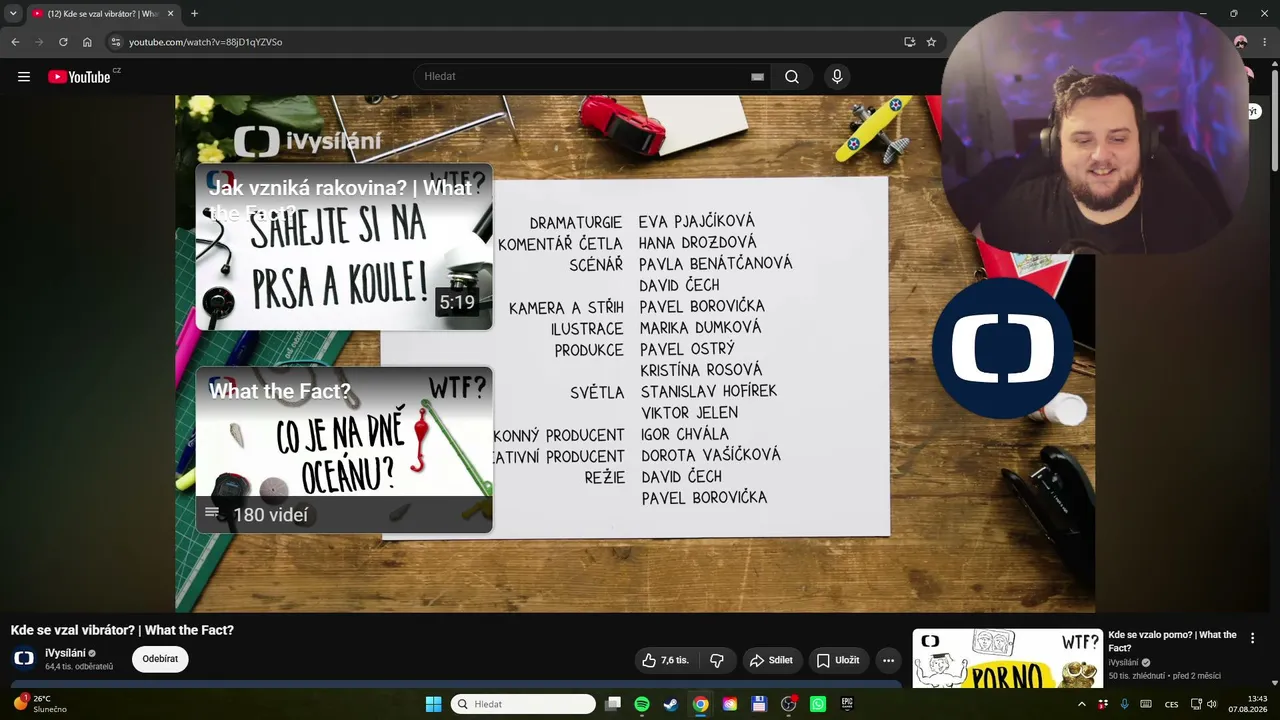
Task: Bookmark this page with the star
Action: (931, 42)
